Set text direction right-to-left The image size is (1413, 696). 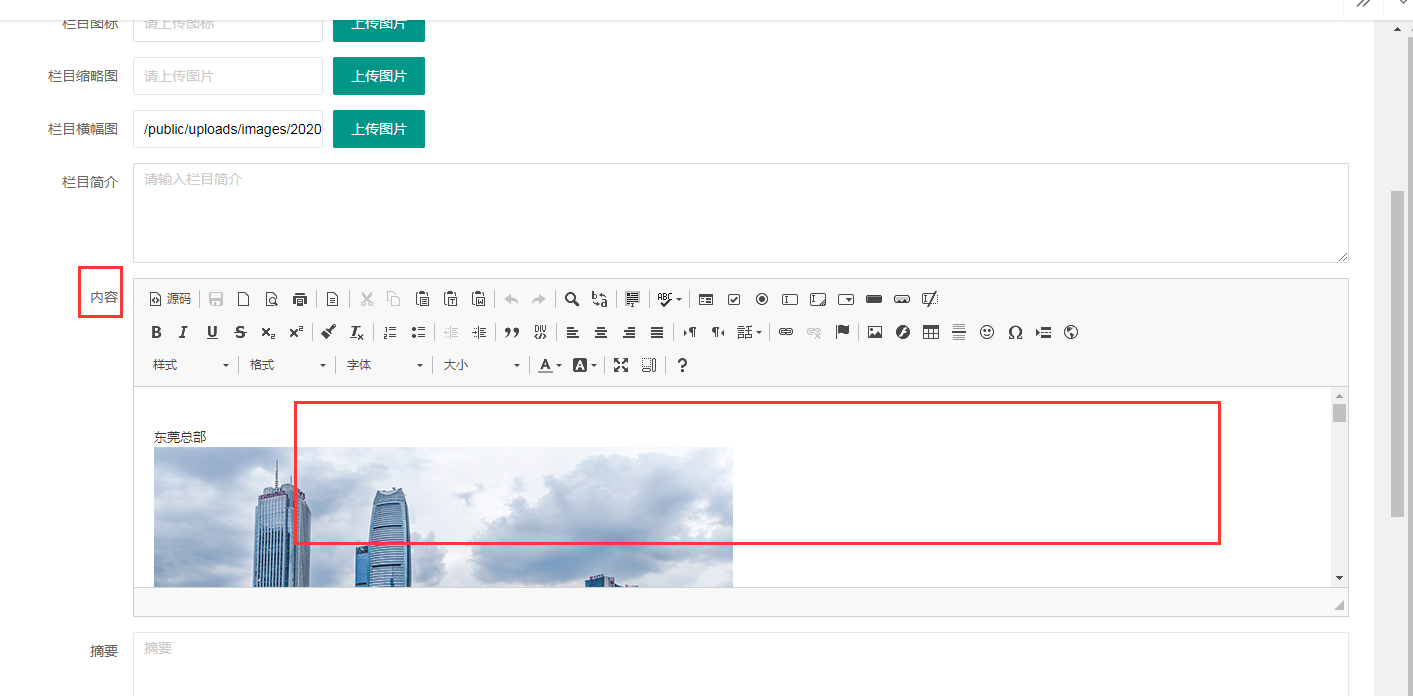(x=718, y=332)
